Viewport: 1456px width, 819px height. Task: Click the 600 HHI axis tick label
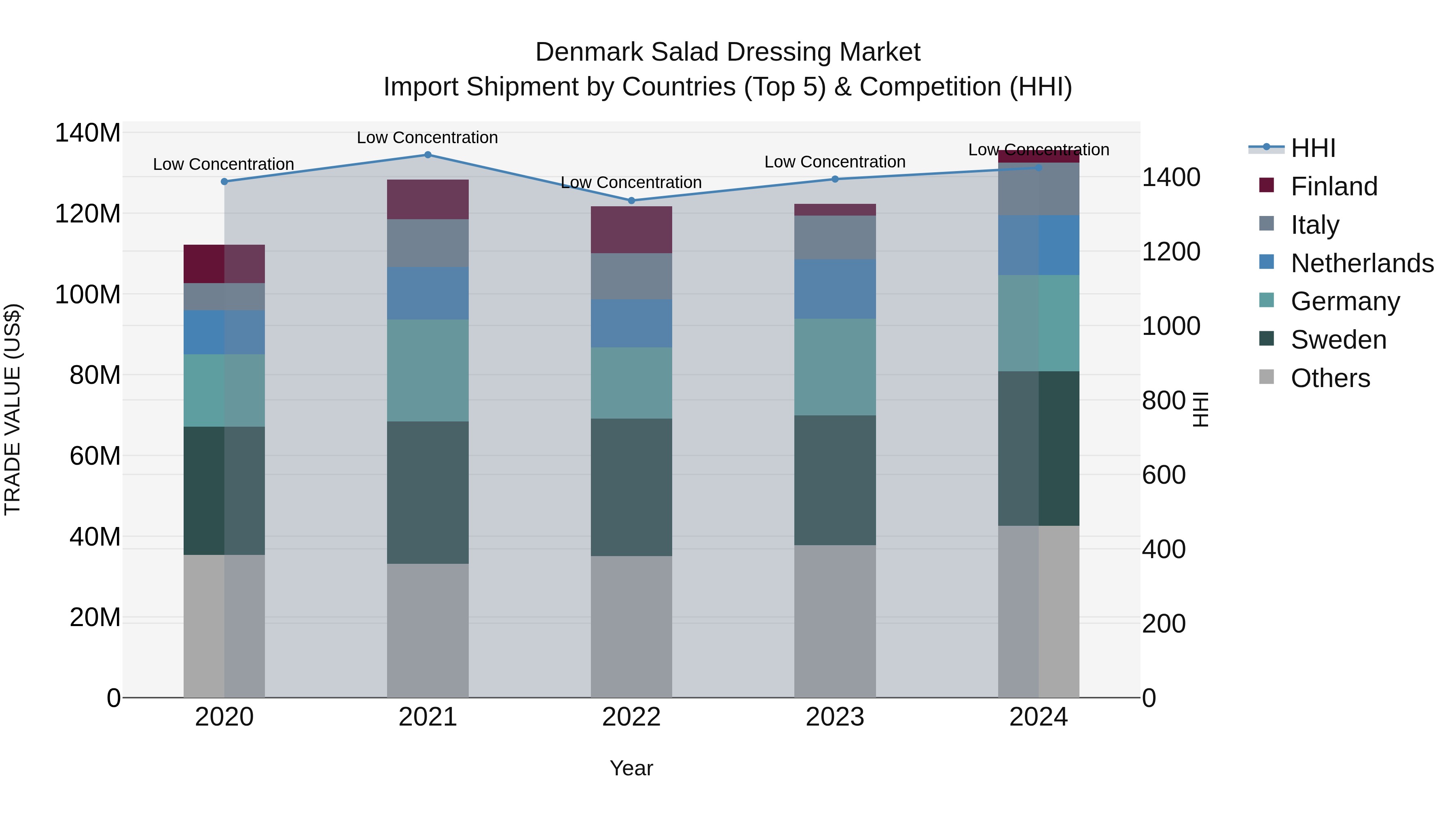click(x=1164, y=475)
